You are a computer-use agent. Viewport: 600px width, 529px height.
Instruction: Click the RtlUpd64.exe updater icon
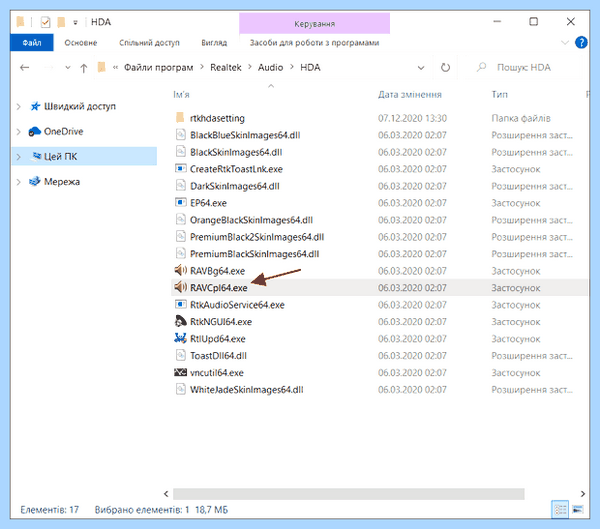[180, 338]
